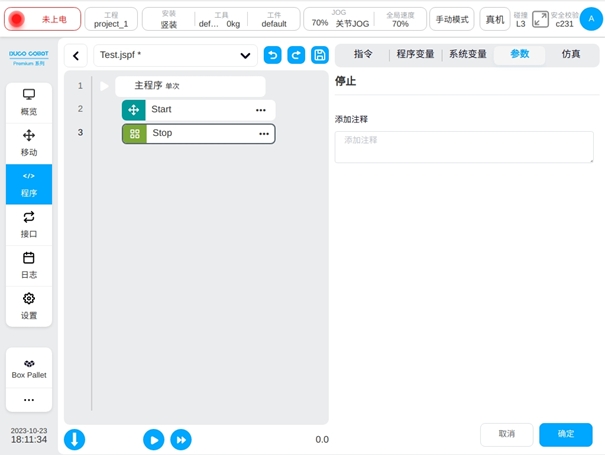Open the Stop command's three-dot menu

click(x=264, y=133)
